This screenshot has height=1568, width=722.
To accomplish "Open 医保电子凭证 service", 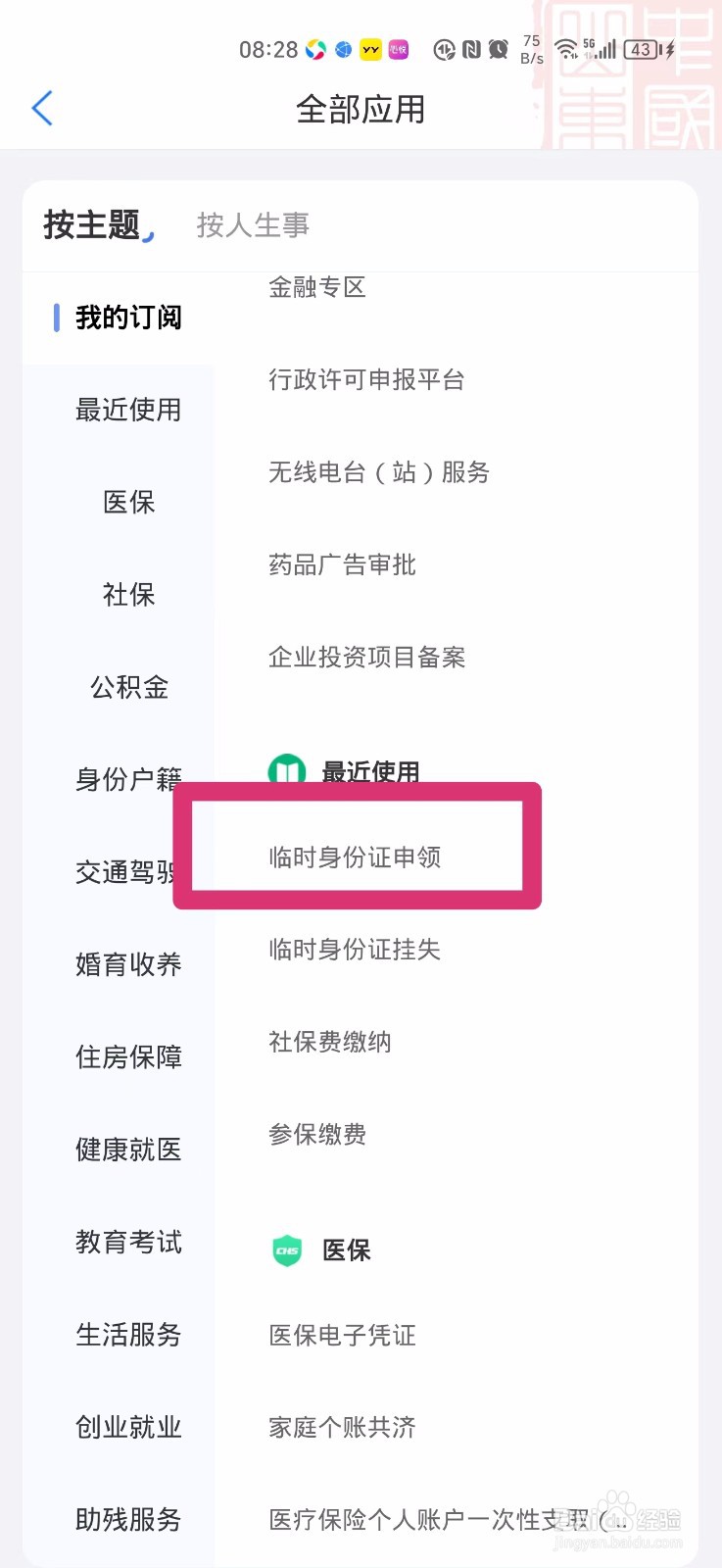I will (342, 1335).
